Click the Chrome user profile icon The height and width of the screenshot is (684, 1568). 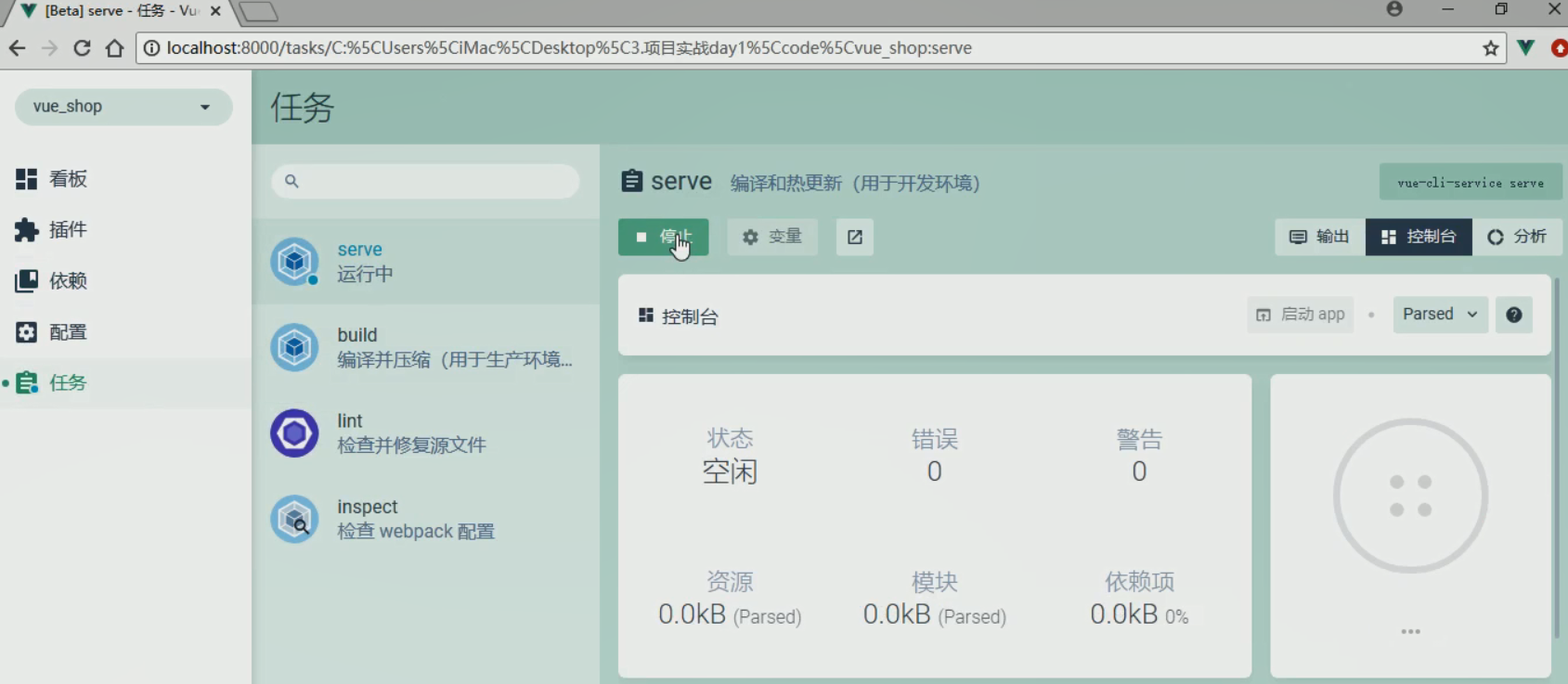coord(1394,9)
